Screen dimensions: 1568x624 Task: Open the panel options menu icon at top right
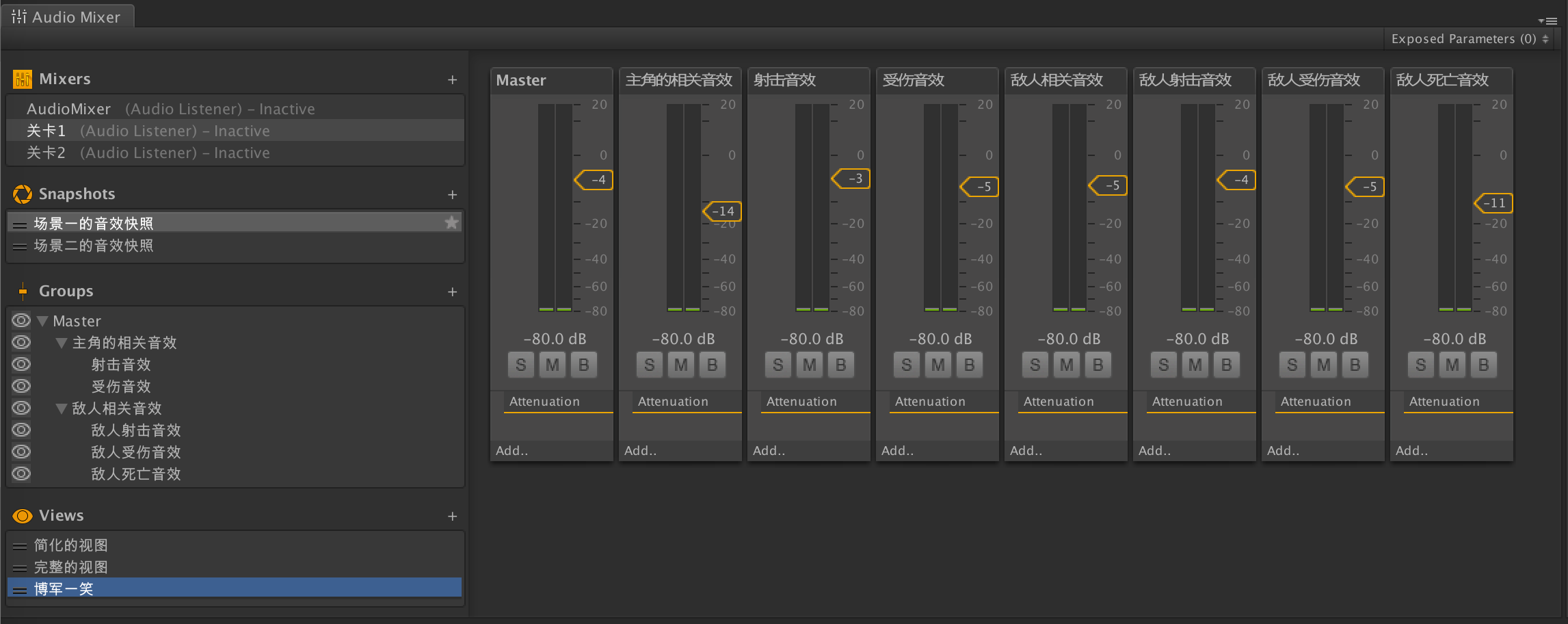(1550, 21)
